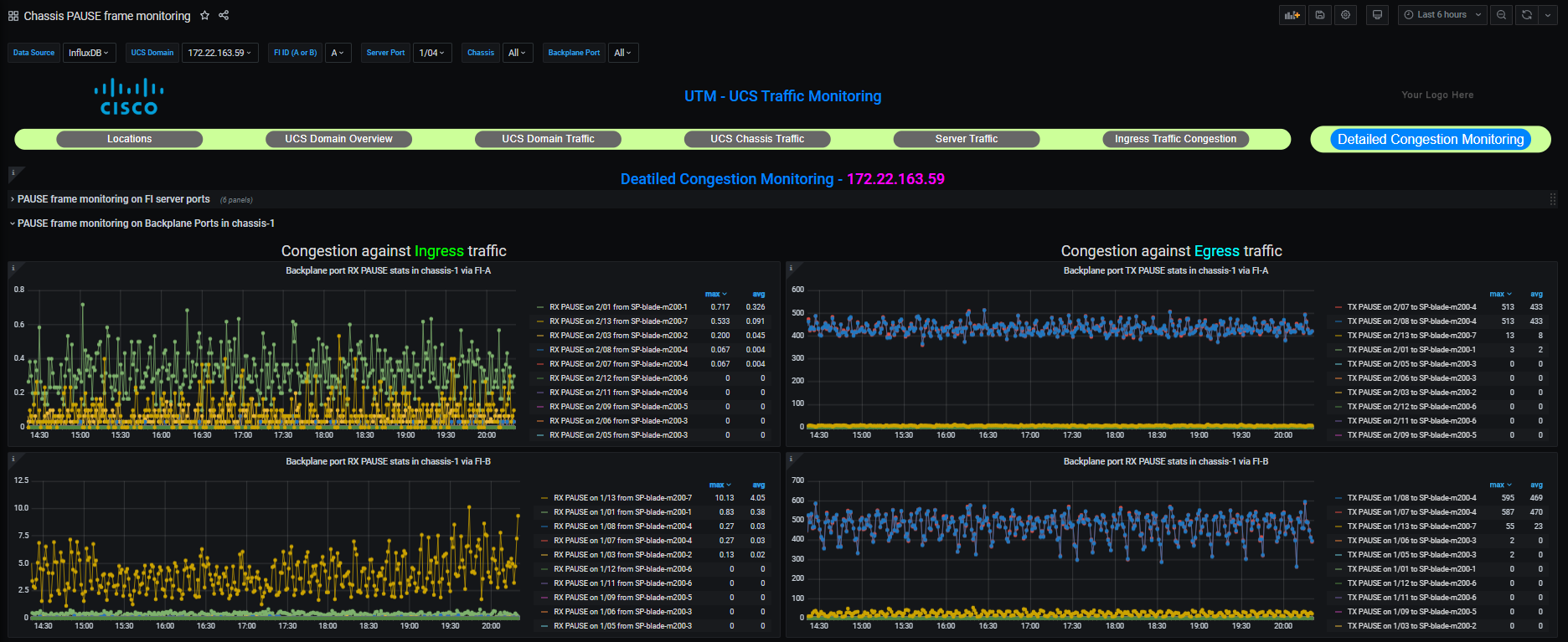The height and width of the screenshot is (642, 1568).
Task: Open the dashboards grid icon beside the title
Action: tap(13, 16)
